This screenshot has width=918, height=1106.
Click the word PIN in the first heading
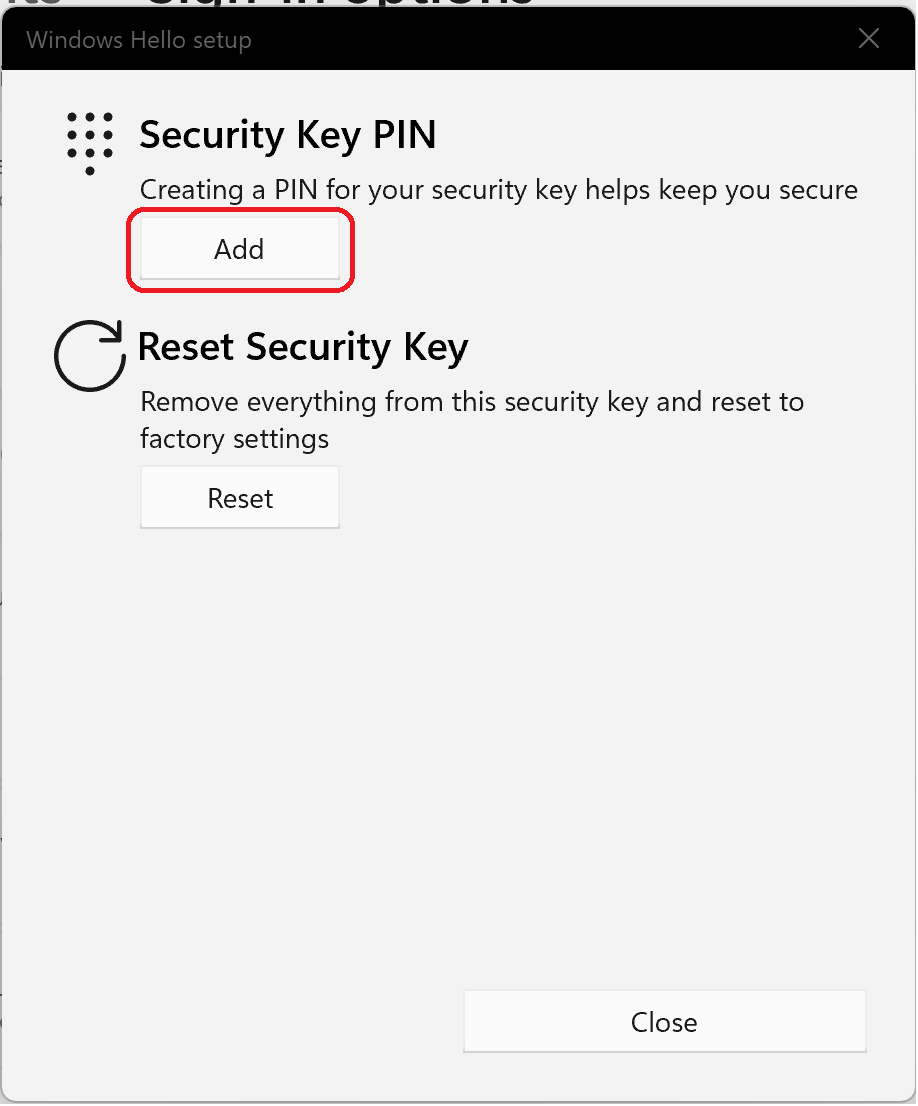(404, 134)
